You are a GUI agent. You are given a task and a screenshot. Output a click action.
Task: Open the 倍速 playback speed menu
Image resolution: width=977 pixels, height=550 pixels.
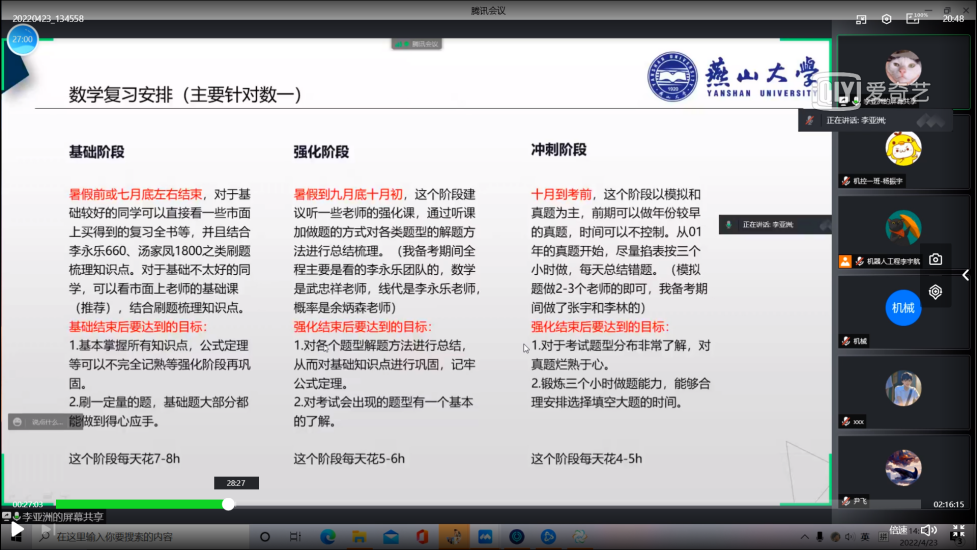click(x=898, y=530)
